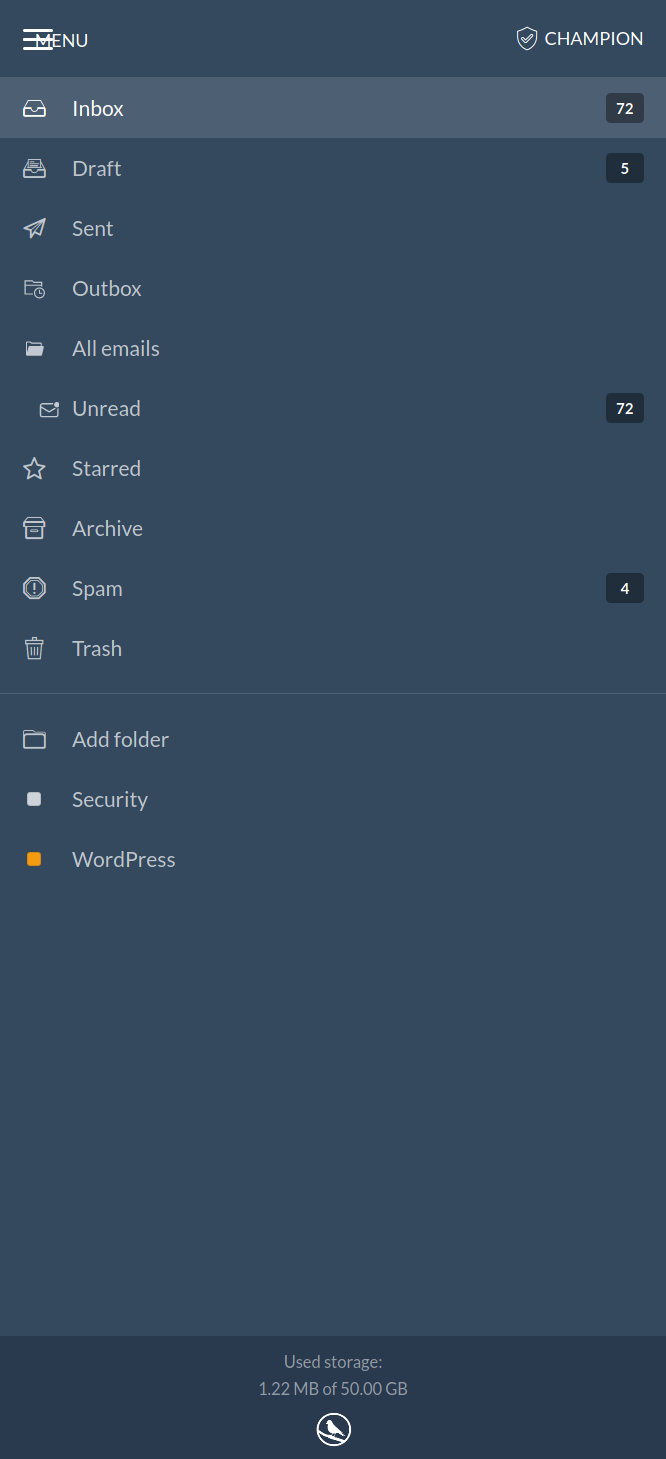Open the Inbox icon
The height and width of the screenshot is (1459, 666).
pos(34,108)
